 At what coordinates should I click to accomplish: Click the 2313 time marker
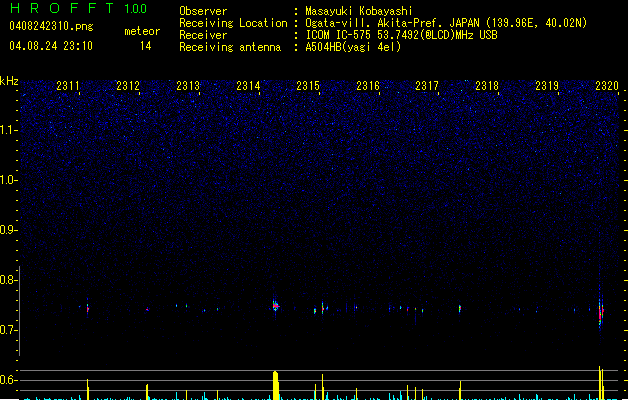pos(188,86)
